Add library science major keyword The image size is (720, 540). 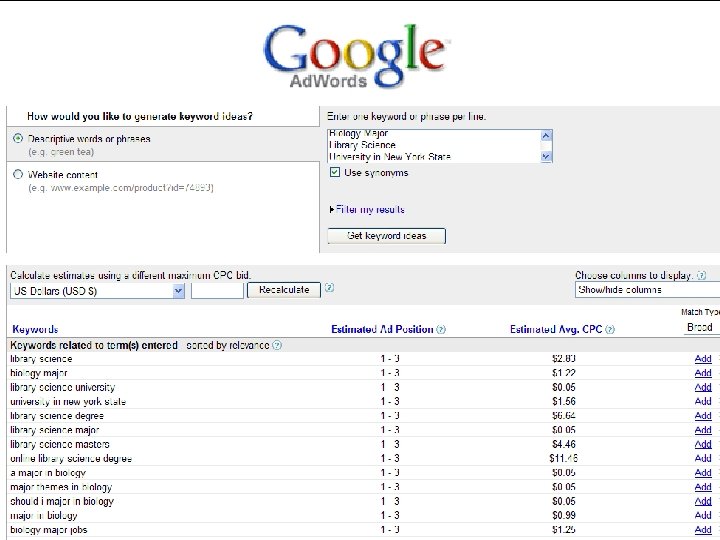703,430
